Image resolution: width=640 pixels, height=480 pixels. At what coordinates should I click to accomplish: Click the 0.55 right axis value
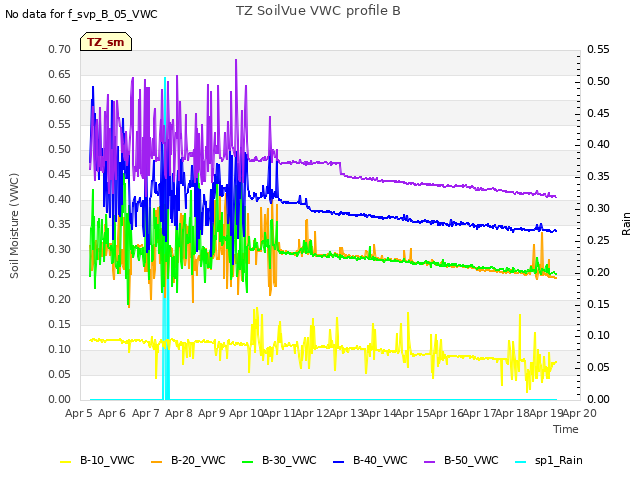[x=598, y=49]
